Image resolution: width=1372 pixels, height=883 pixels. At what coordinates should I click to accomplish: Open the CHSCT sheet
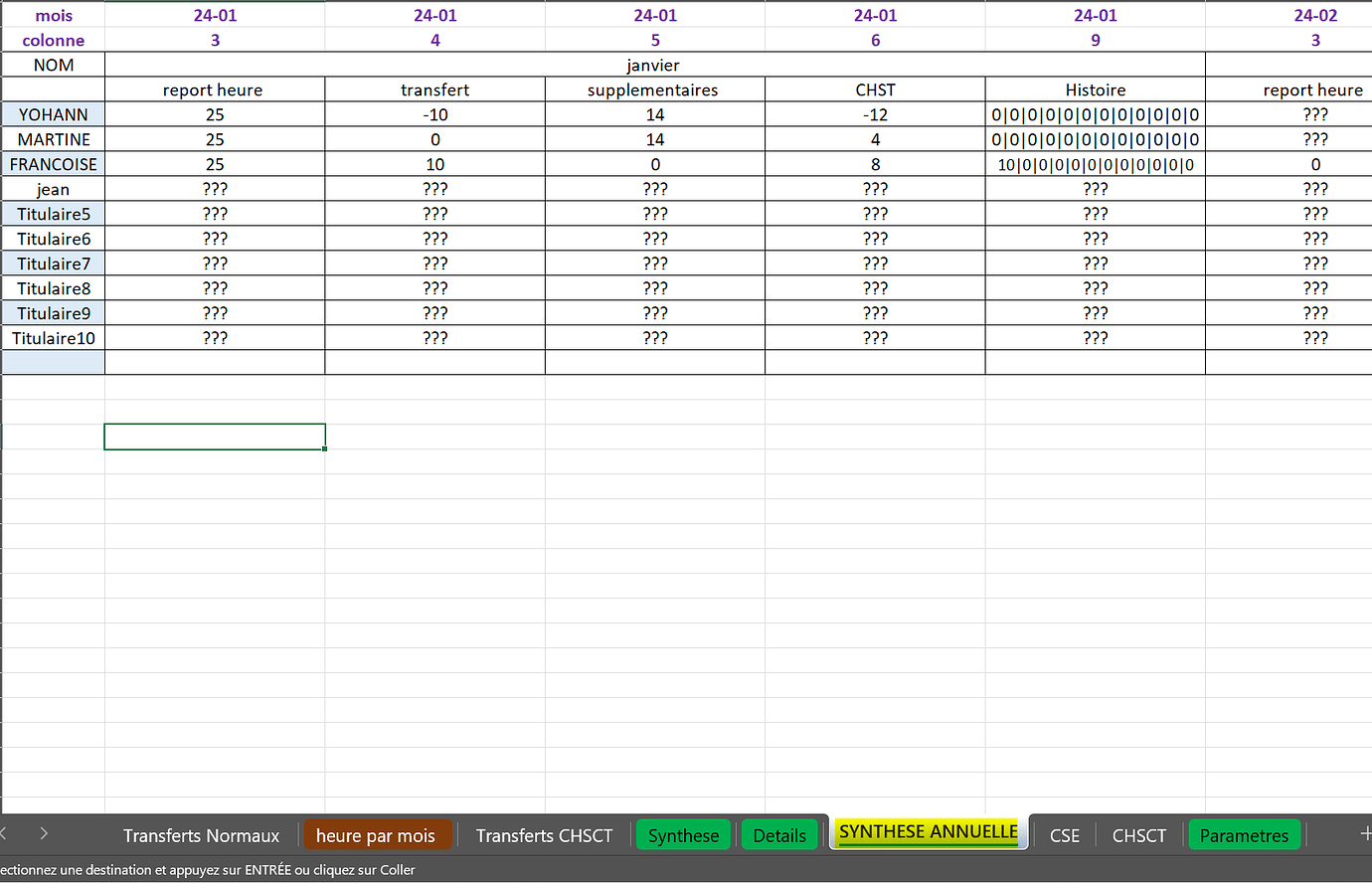tap(1138, 835)
